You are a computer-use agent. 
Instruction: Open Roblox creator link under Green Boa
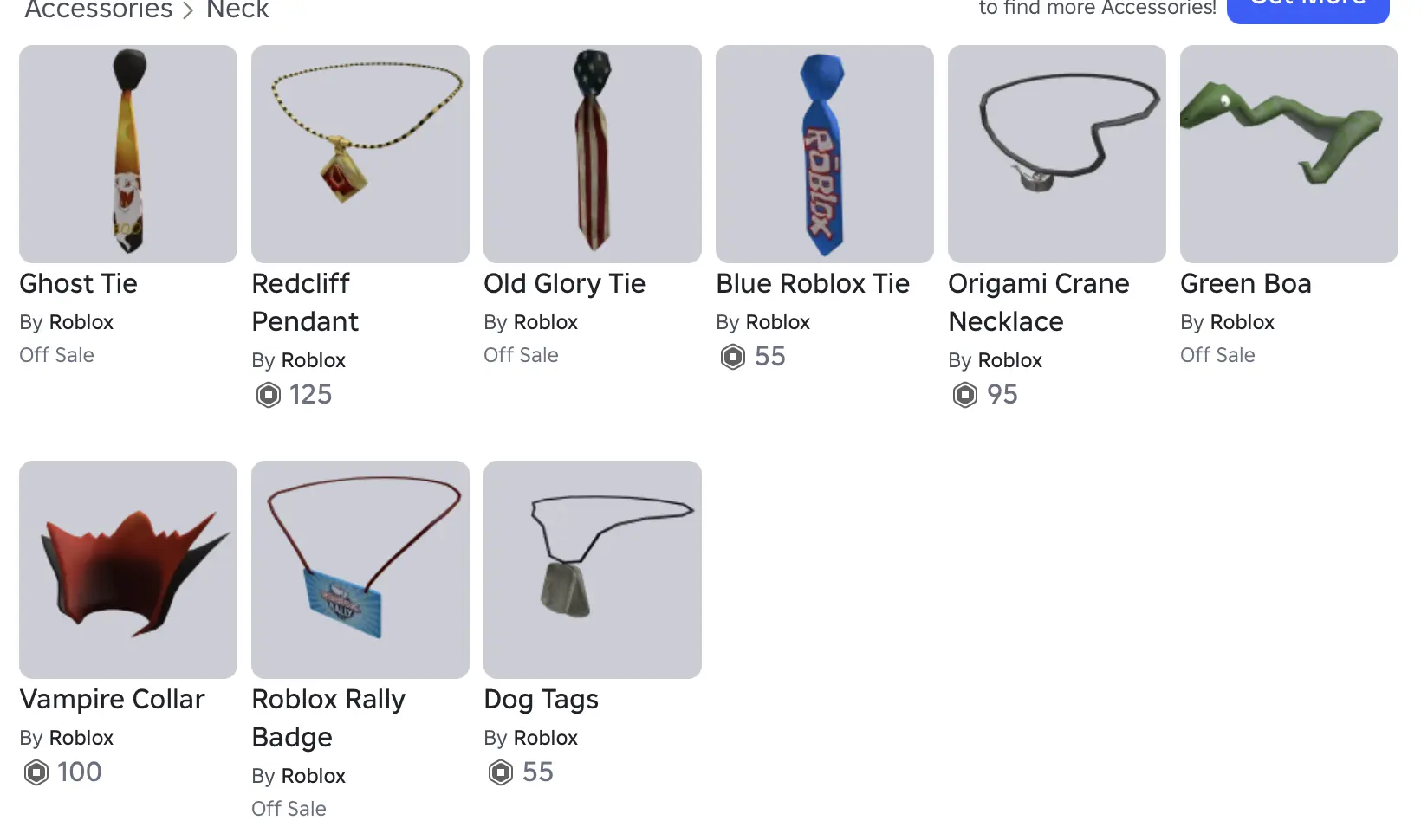click(x=1242, y=322)
